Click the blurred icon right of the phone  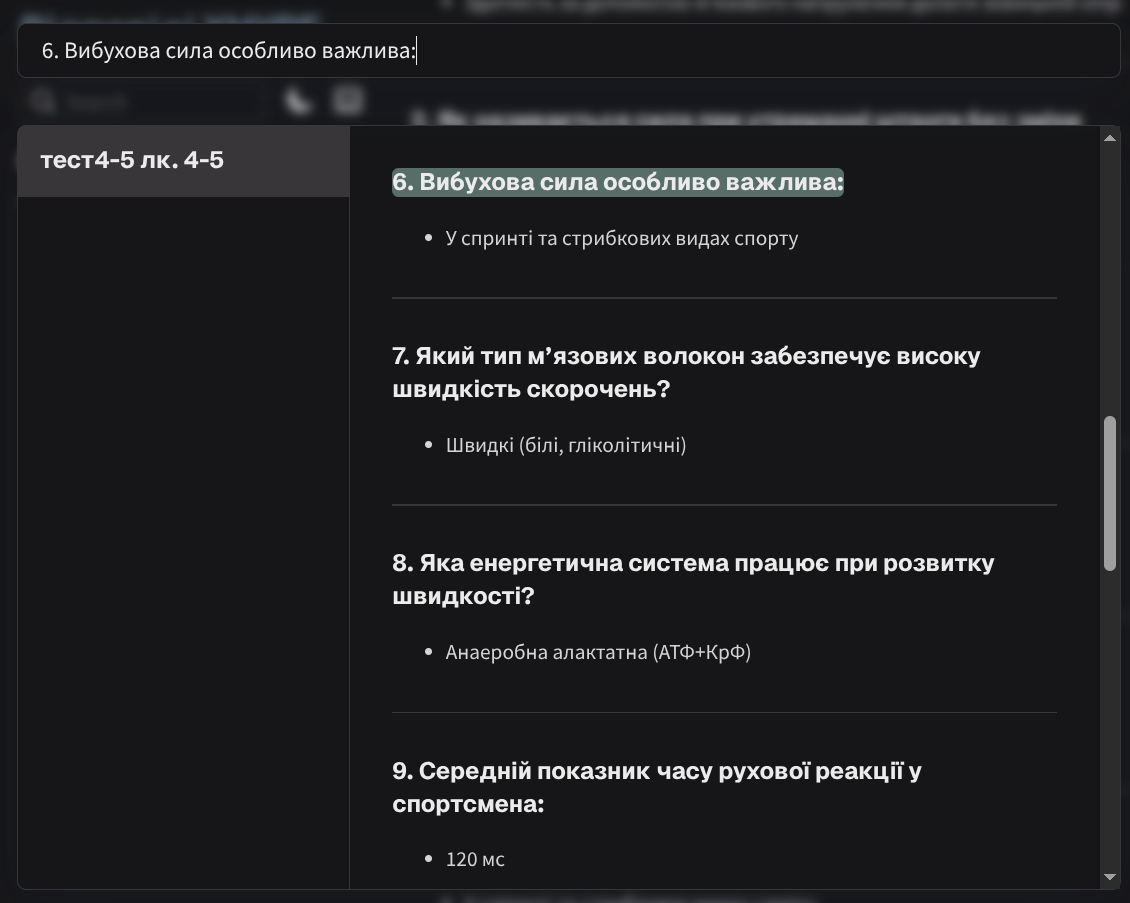click(347, 100)
